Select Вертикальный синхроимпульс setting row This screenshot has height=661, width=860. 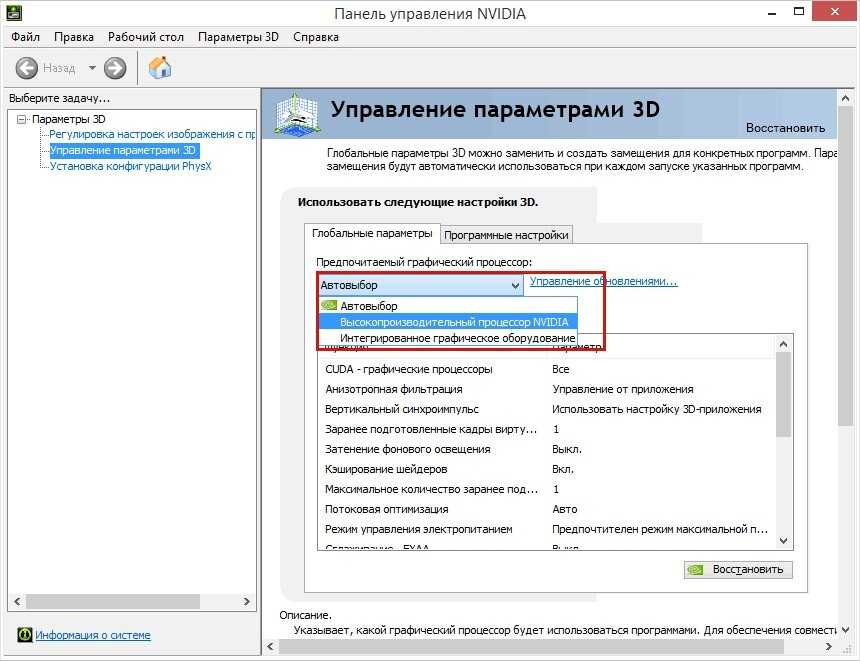pos(547,409)
